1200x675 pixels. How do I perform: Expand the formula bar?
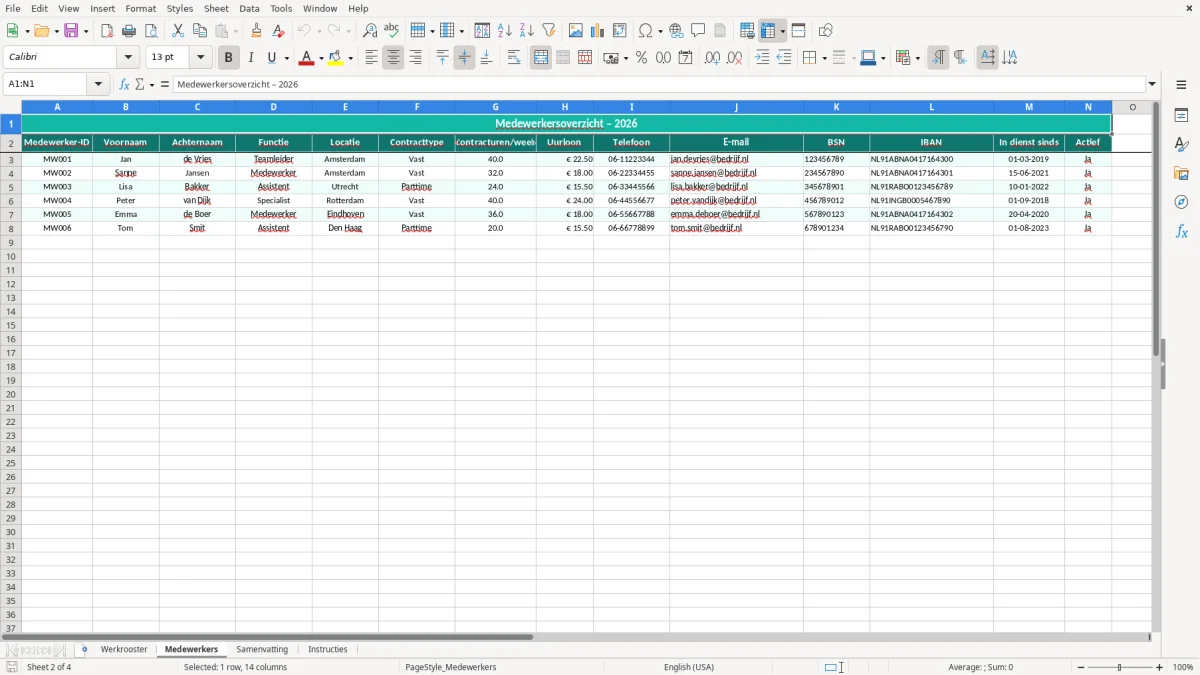[x=1153, y=85]
